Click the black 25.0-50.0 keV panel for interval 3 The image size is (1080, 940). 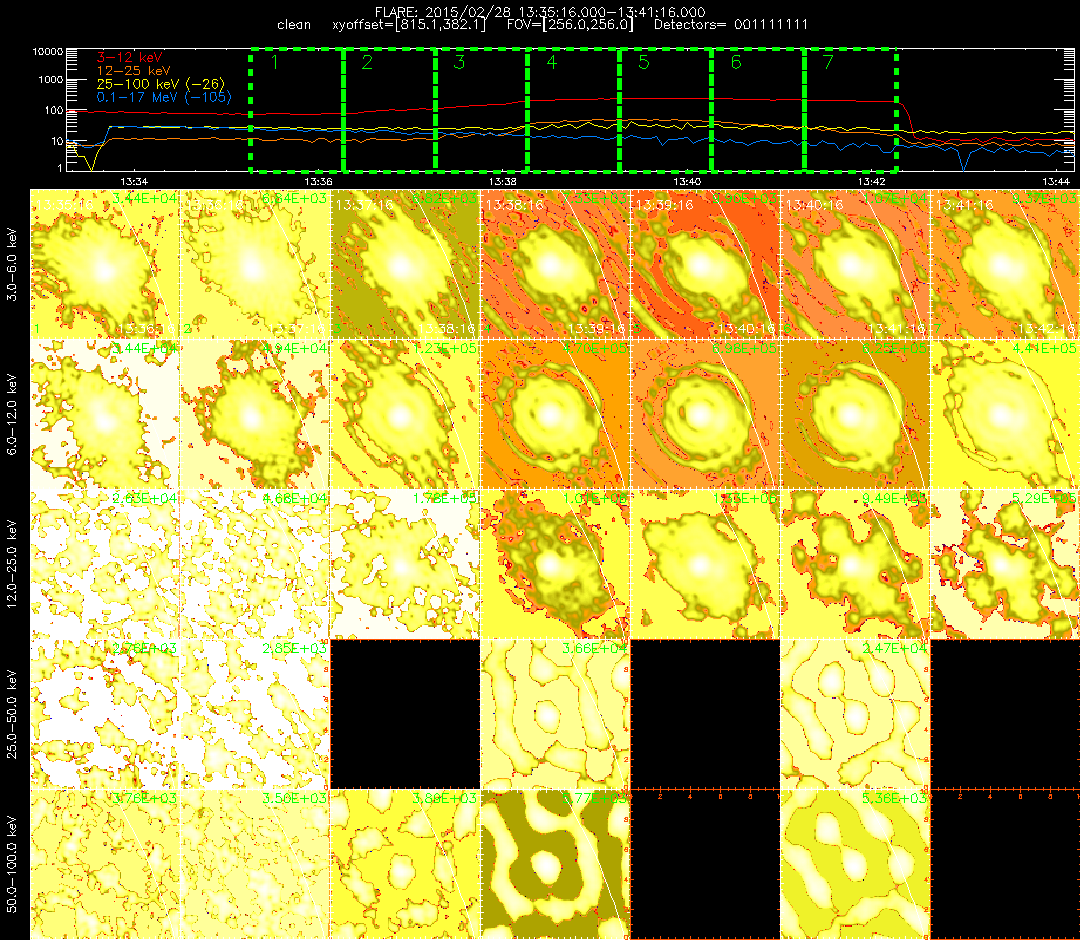tap(405, 714)
